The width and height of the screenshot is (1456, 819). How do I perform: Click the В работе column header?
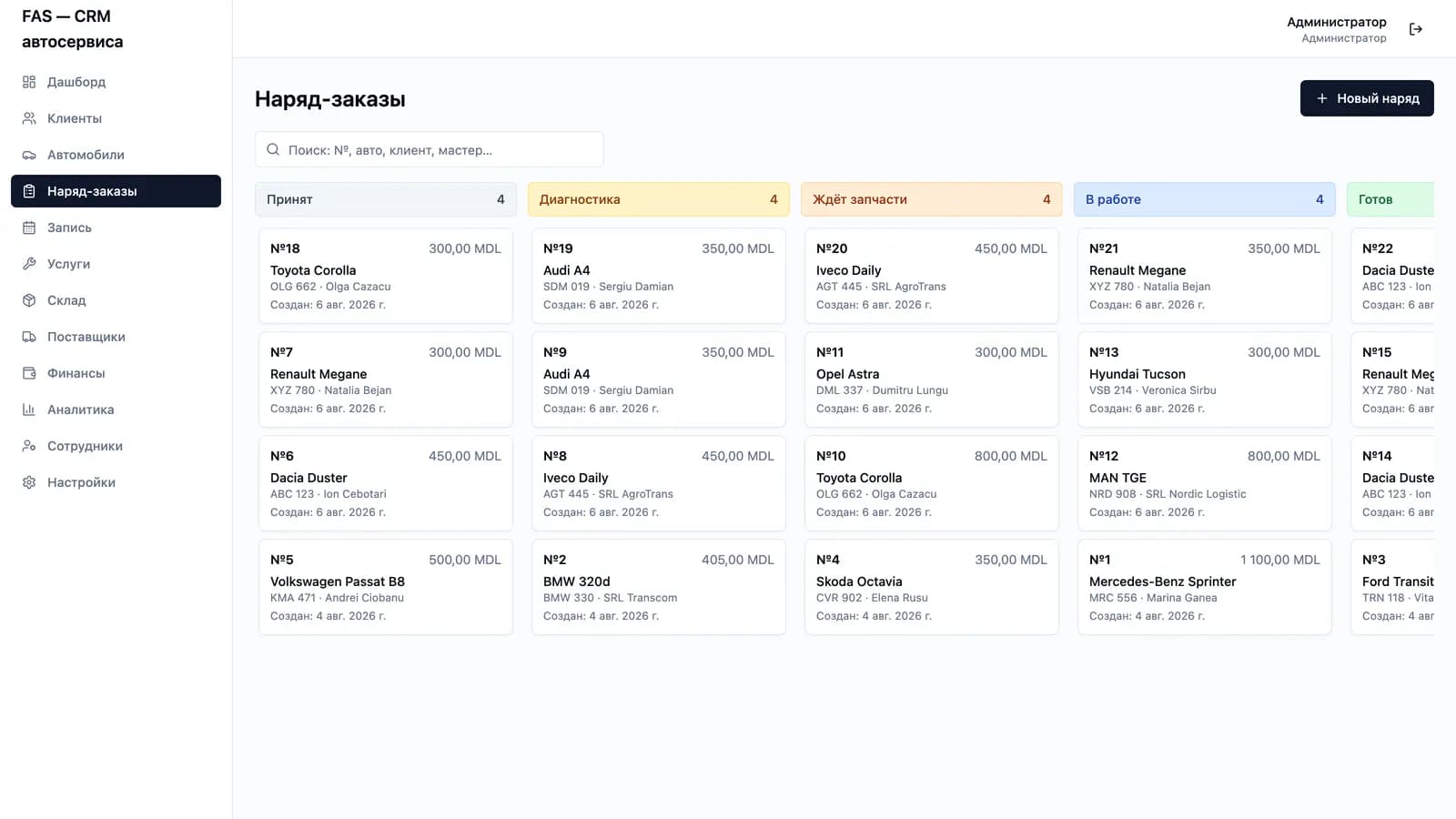[x=1205, y=199]
